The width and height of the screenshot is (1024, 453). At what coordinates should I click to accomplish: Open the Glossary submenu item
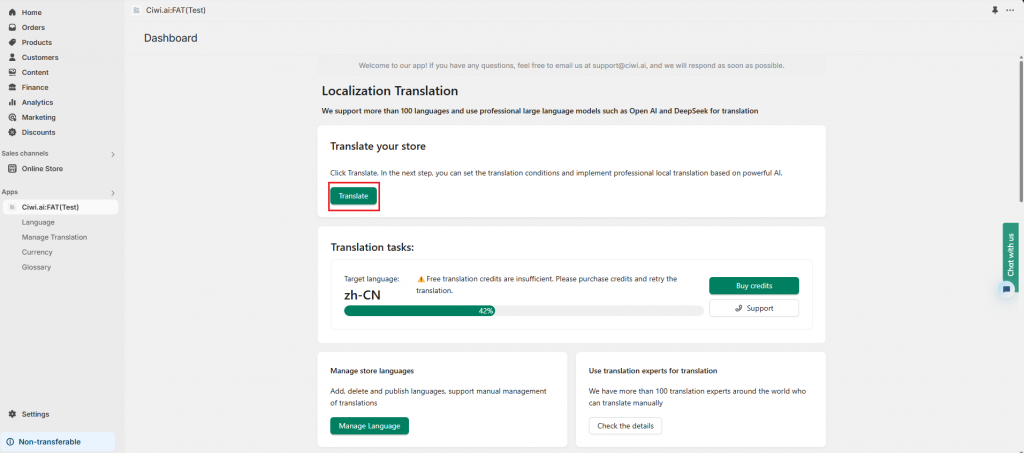36,267
